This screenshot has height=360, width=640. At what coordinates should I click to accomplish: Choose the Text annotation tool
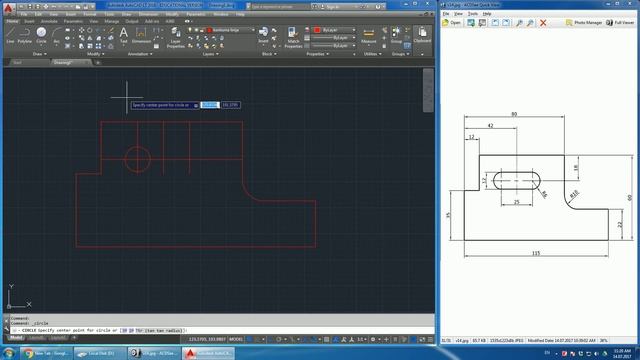[124, 35]
